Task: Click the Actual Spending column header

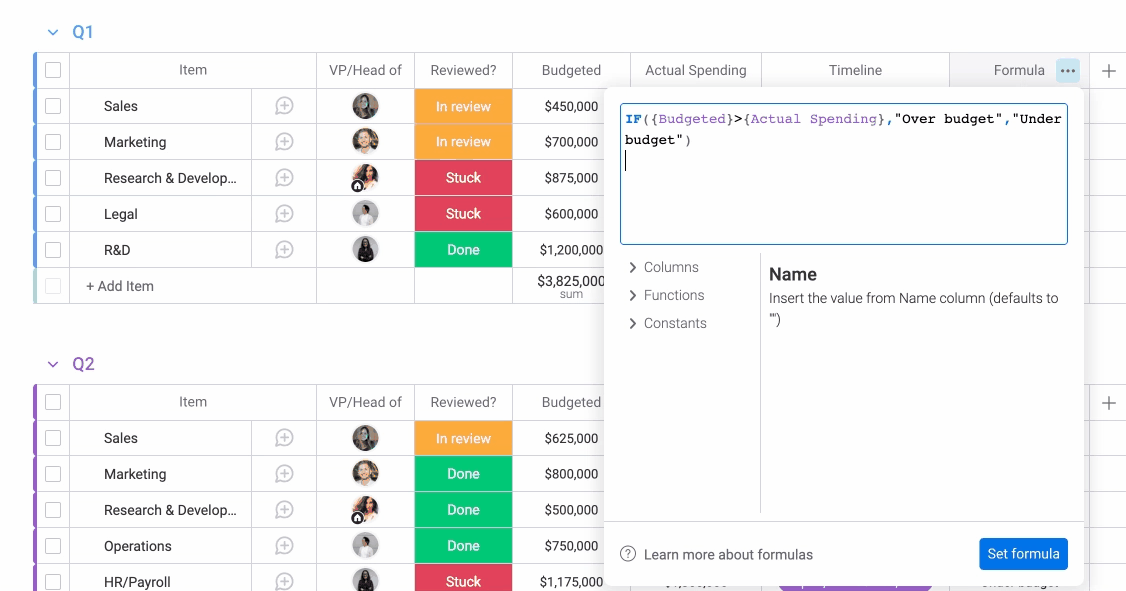Action: (696, 70)
